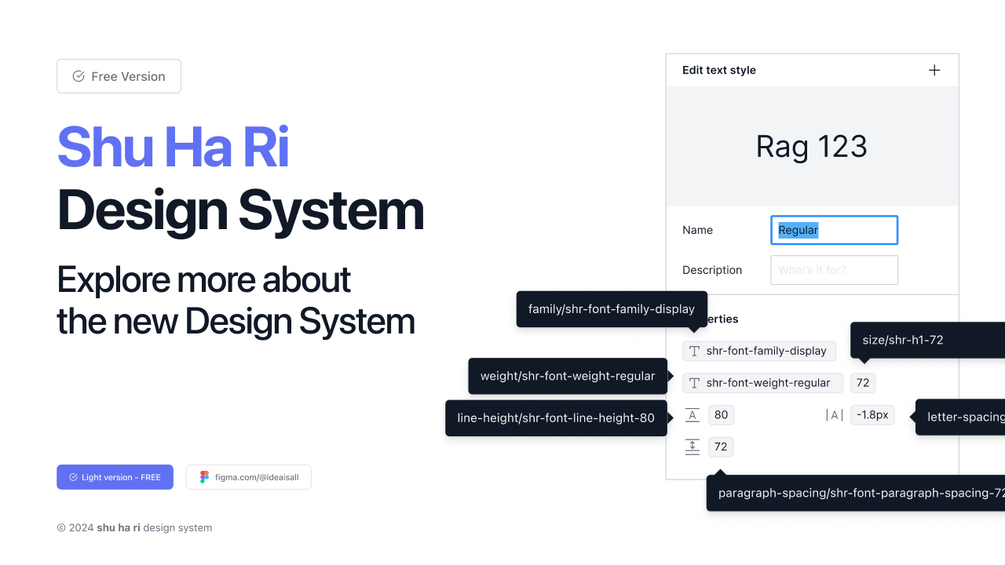Click the plus icon in Edit text style header
Screen dimensions: 1005x565
tap(934, 70)
